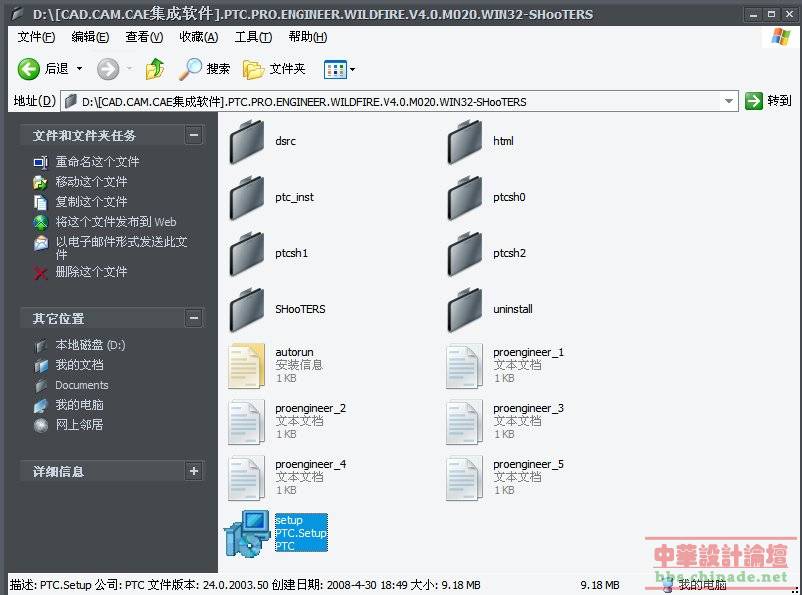
Task: Open the 收藏(A) menu
Action: [198, 37]
